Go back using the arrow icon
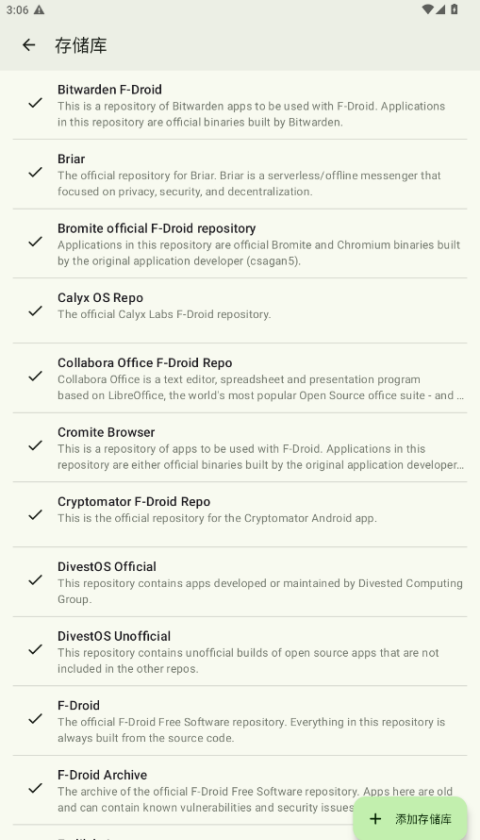This screenshot has height=840, width=480. coord(28,46)
